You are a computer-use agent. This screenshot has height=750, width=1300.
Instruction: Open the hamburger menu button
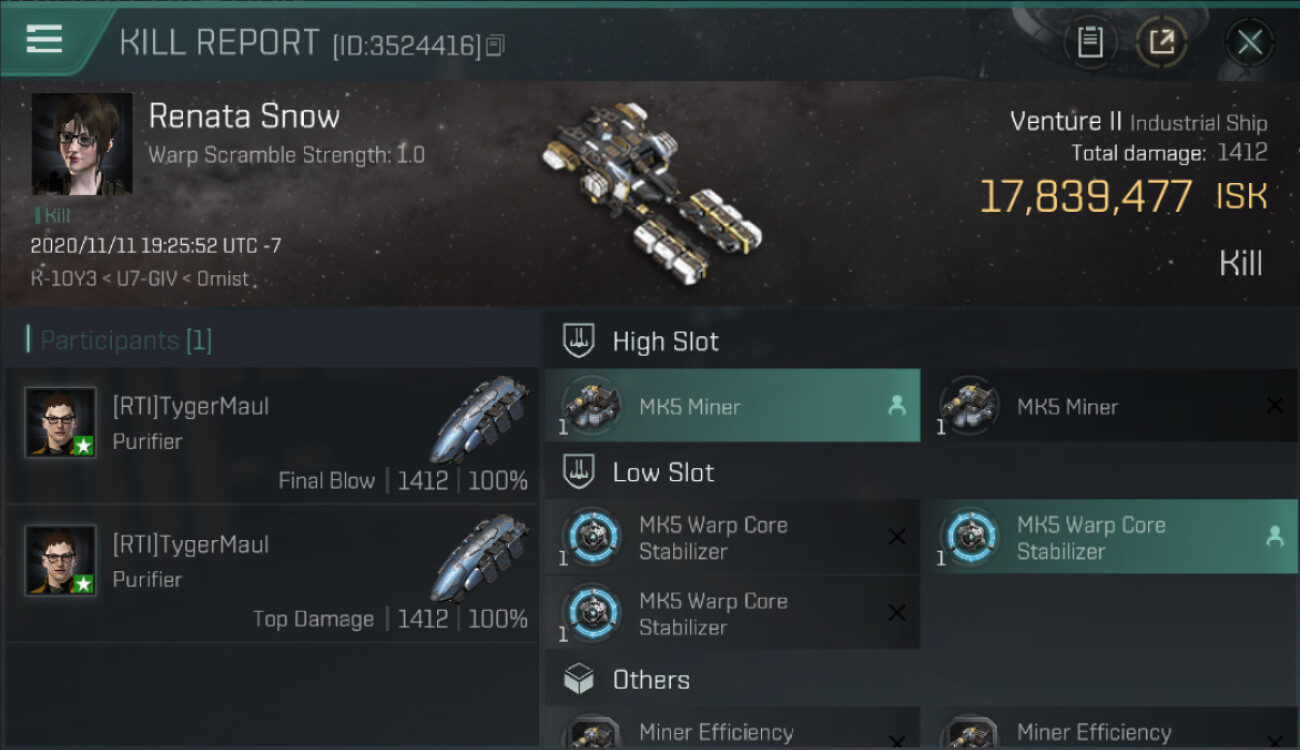[x=44, y=39]
